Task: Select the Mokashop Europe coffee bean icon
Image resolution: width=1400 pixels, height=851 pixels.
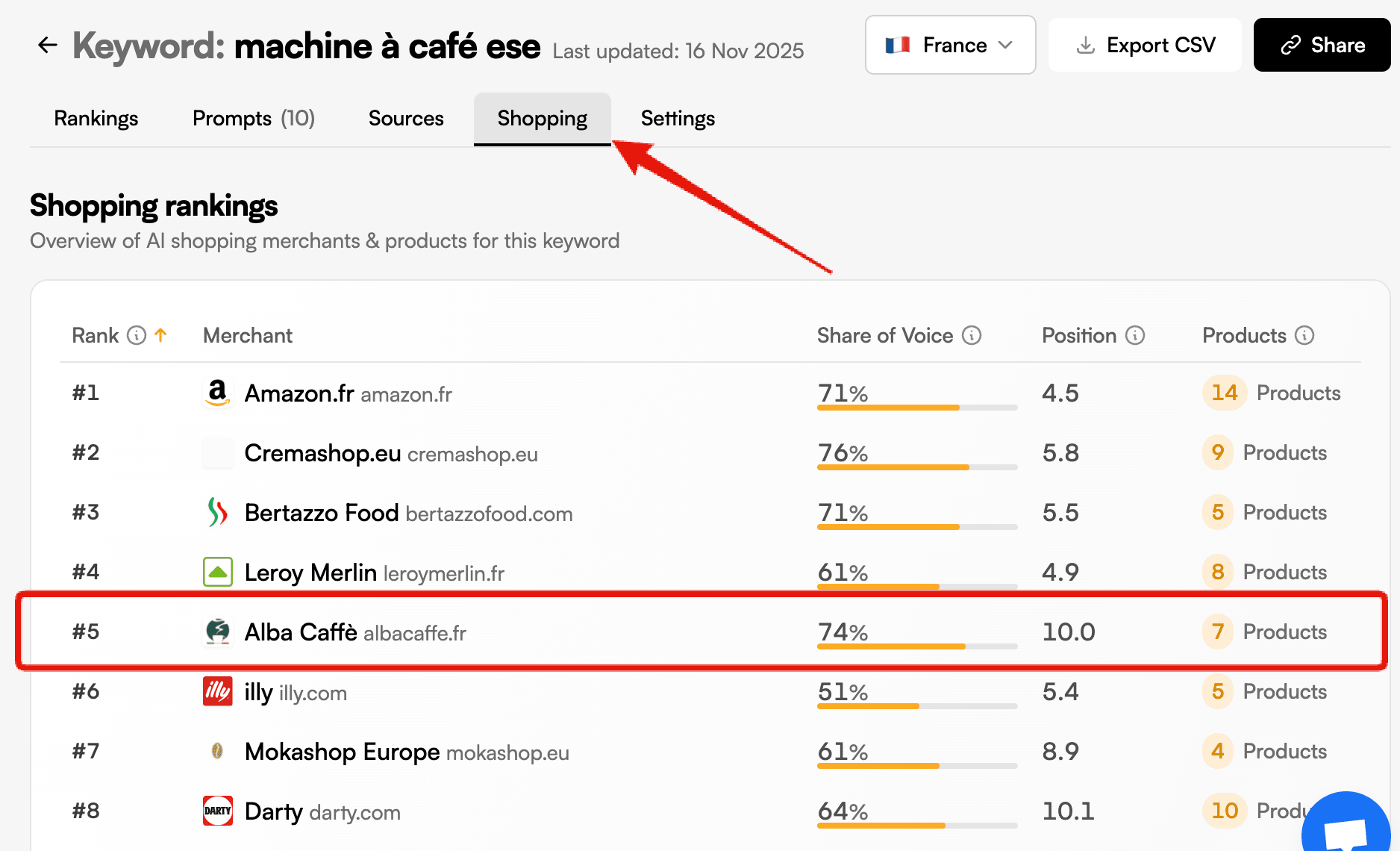Action: (x=217, y=751)
